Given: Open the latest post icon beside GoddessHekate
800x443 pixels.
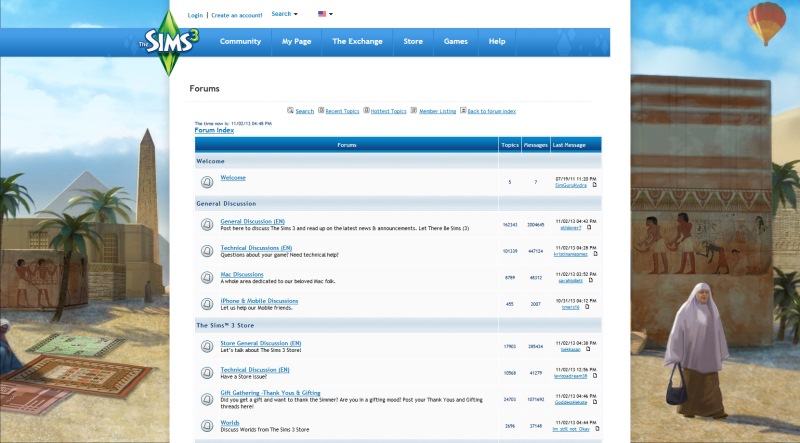Looking at the screenshot, I should click(594, 402).
